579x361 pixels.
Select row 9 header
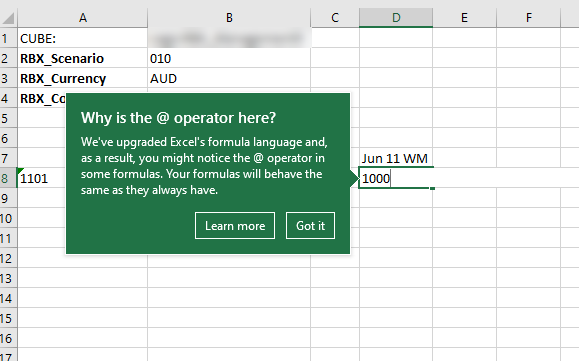8,198
